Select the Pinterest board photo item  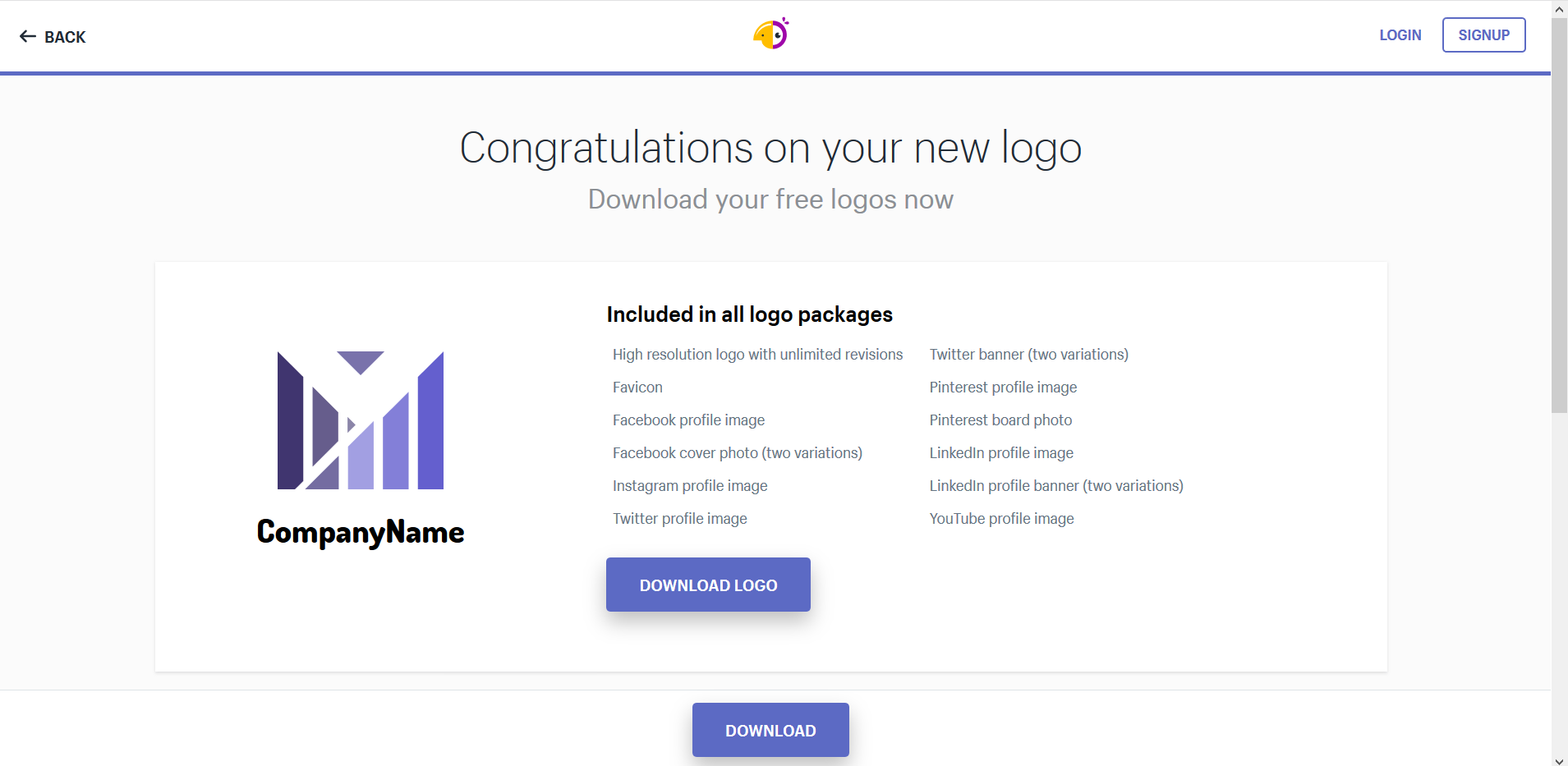tap(1000, 420)
